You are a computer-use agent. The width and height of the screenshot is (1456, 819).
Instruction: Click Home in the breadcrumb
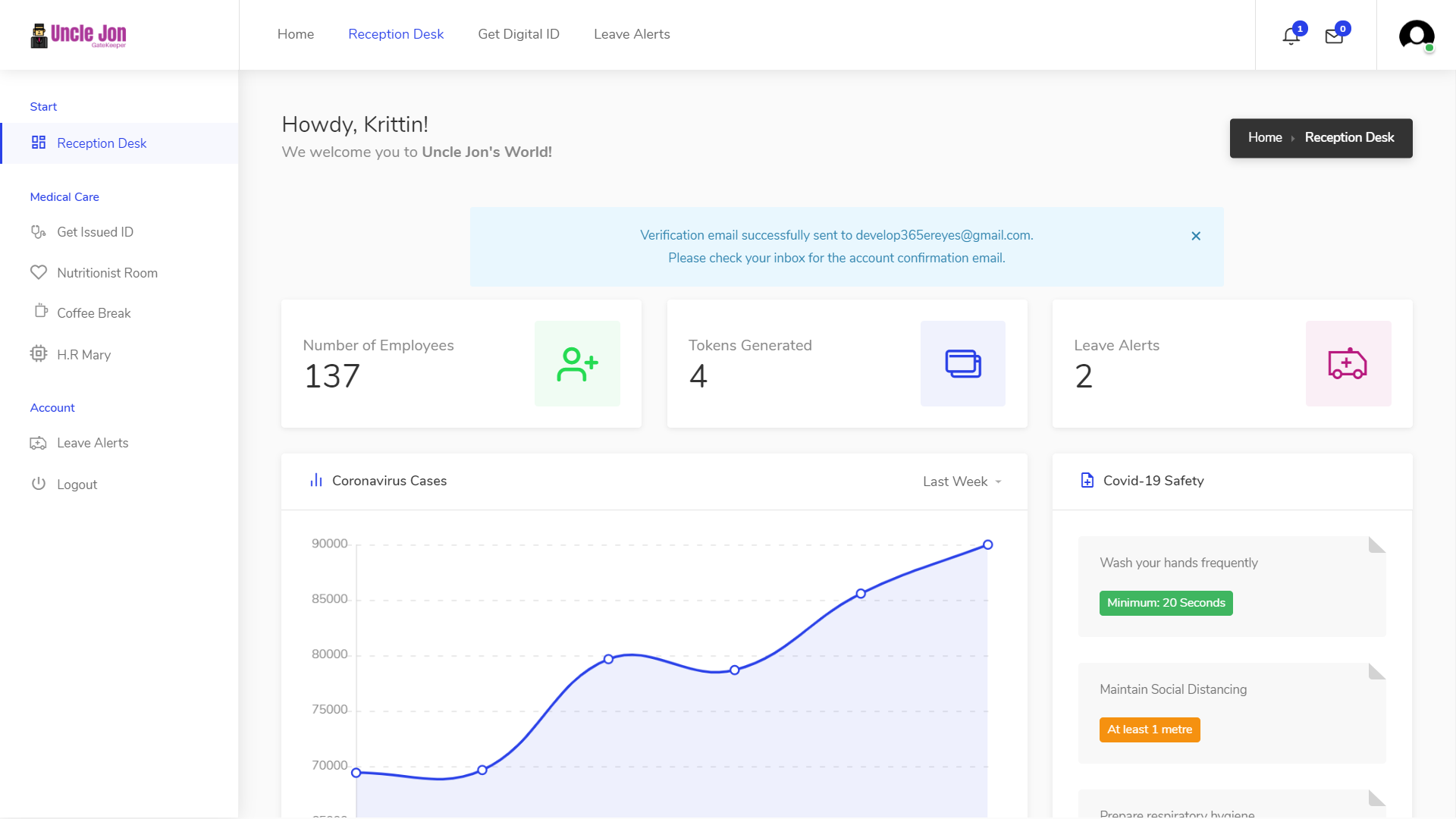1265,137
